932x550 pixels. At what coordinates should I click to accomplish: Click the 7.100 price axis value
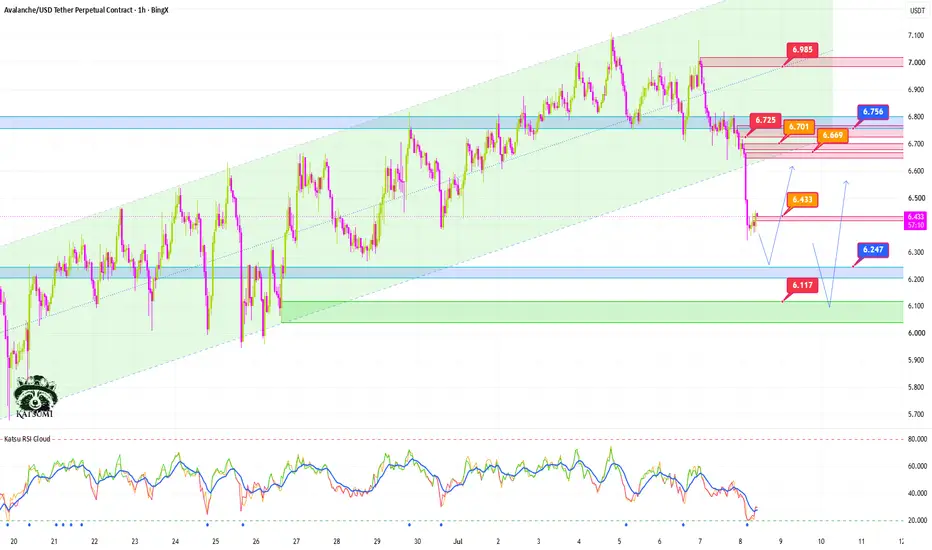coord(916,36)
